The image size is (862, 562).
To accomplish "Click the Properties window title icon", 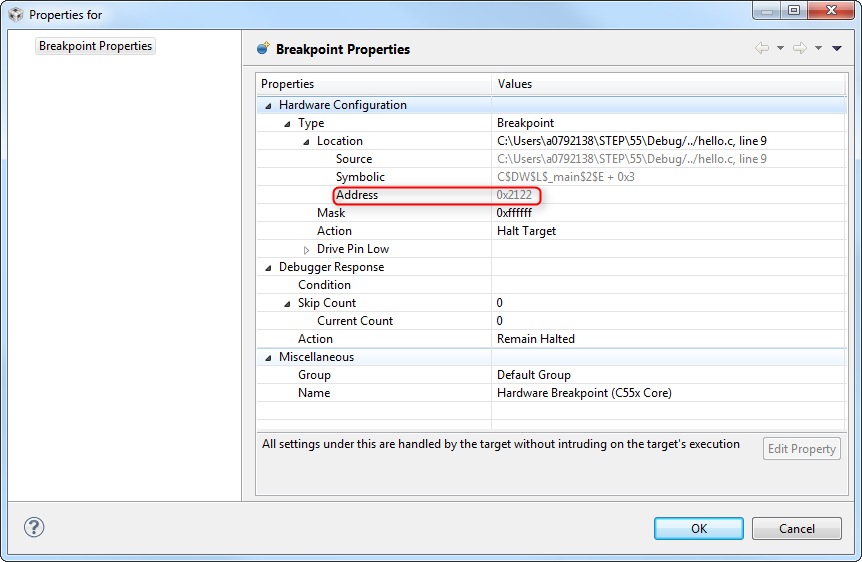I will (x=15, y=15).
